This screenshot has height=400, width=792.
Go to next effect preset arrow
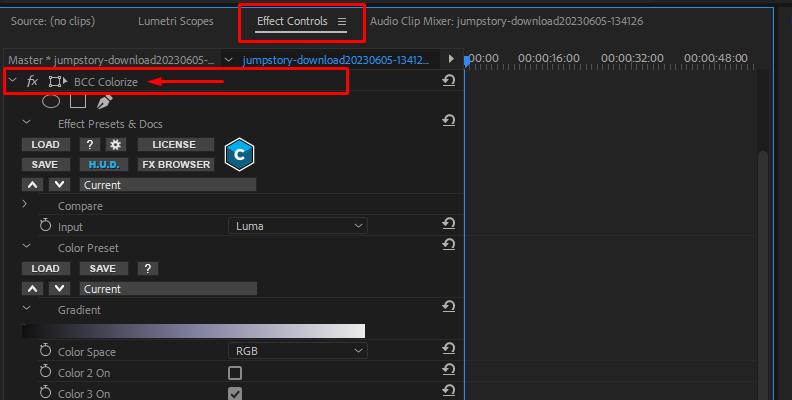pos(59,184)
